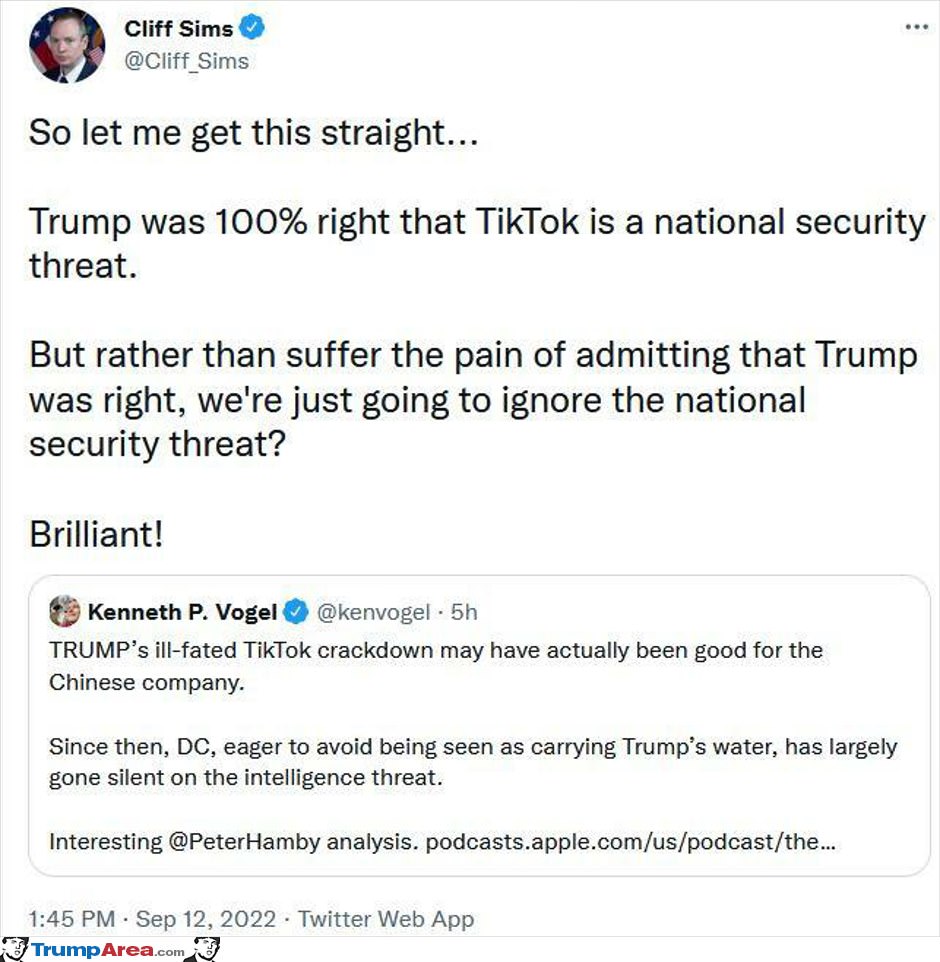Open the @kenvogel handle

[x=373, y=612]
